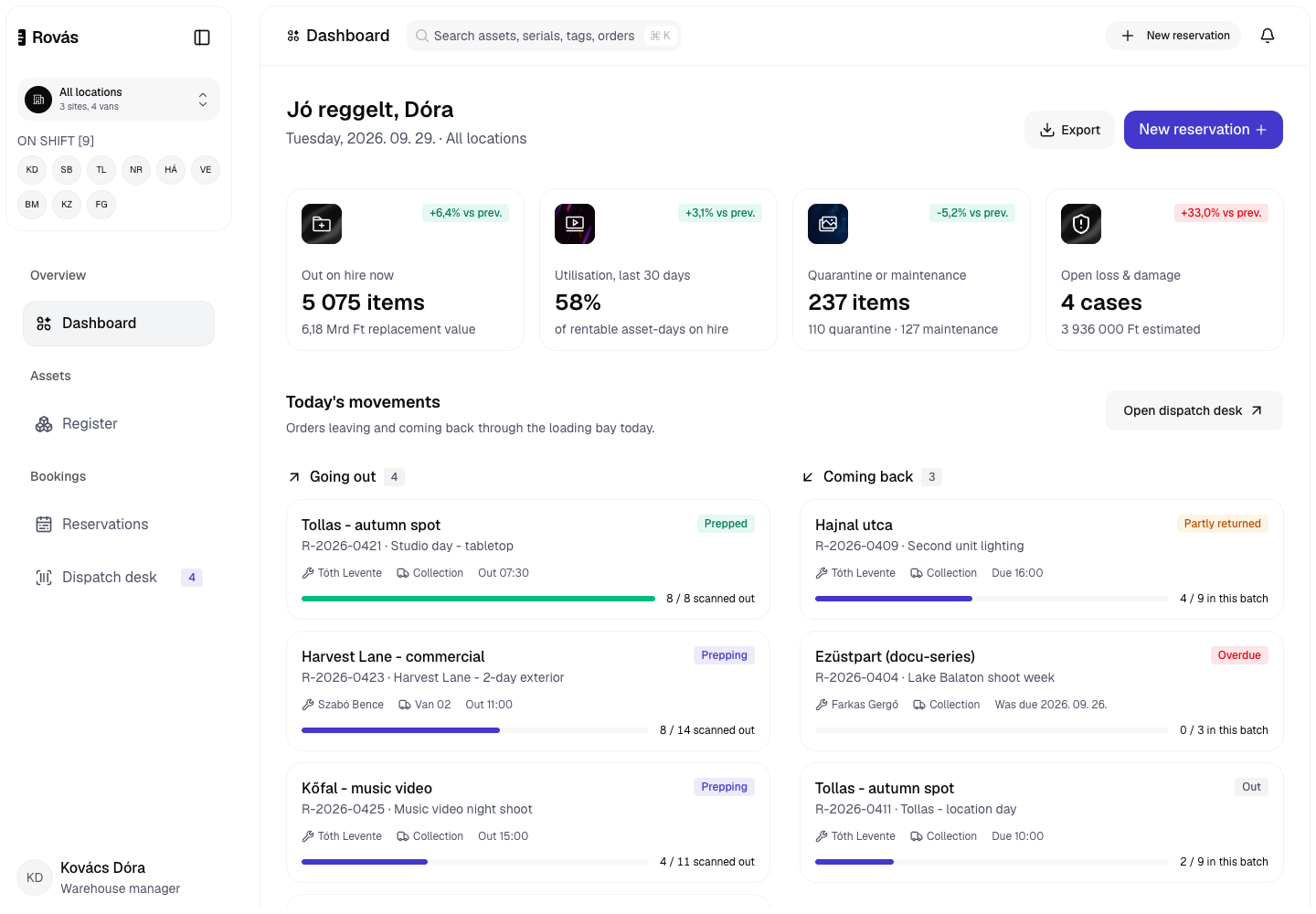
Task: Click the Coming back column heading
Action: coord(868,477)
